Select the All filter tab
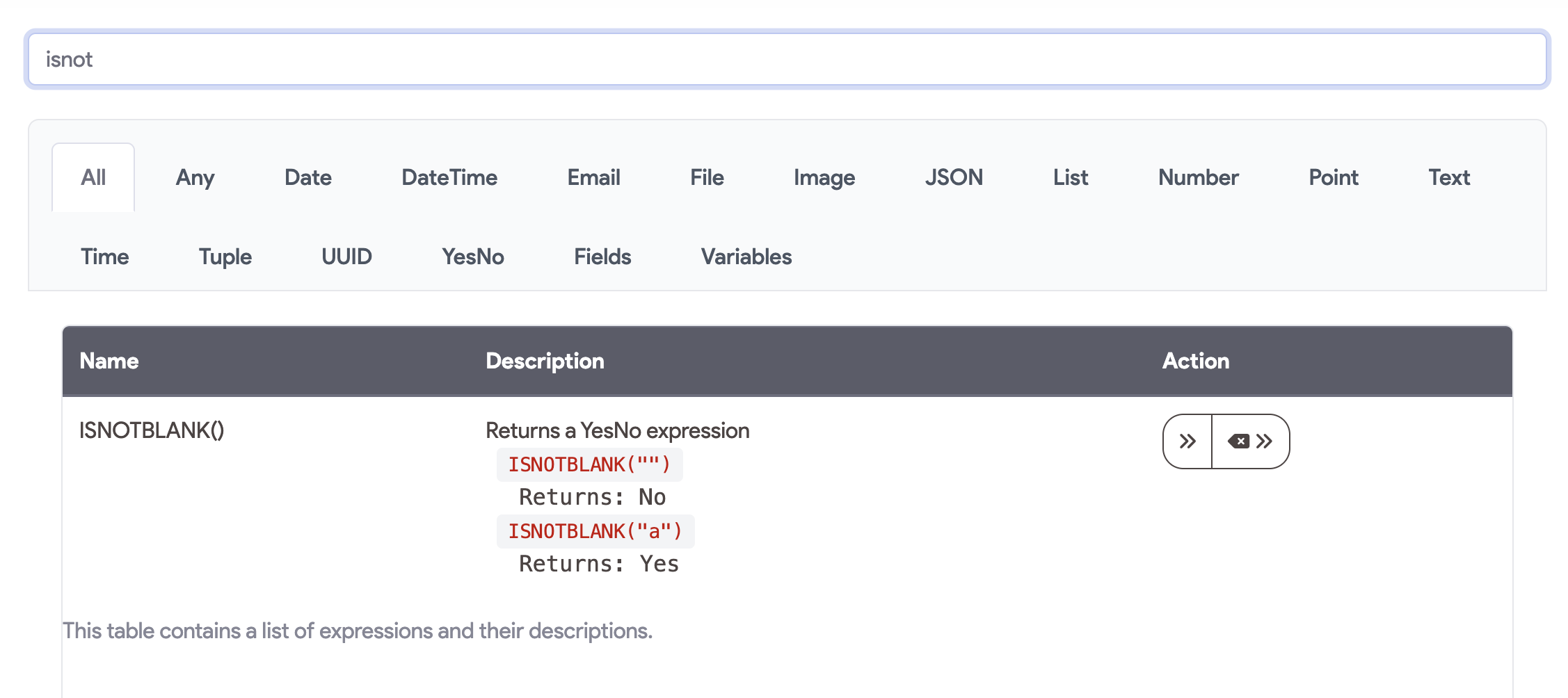 93,177
